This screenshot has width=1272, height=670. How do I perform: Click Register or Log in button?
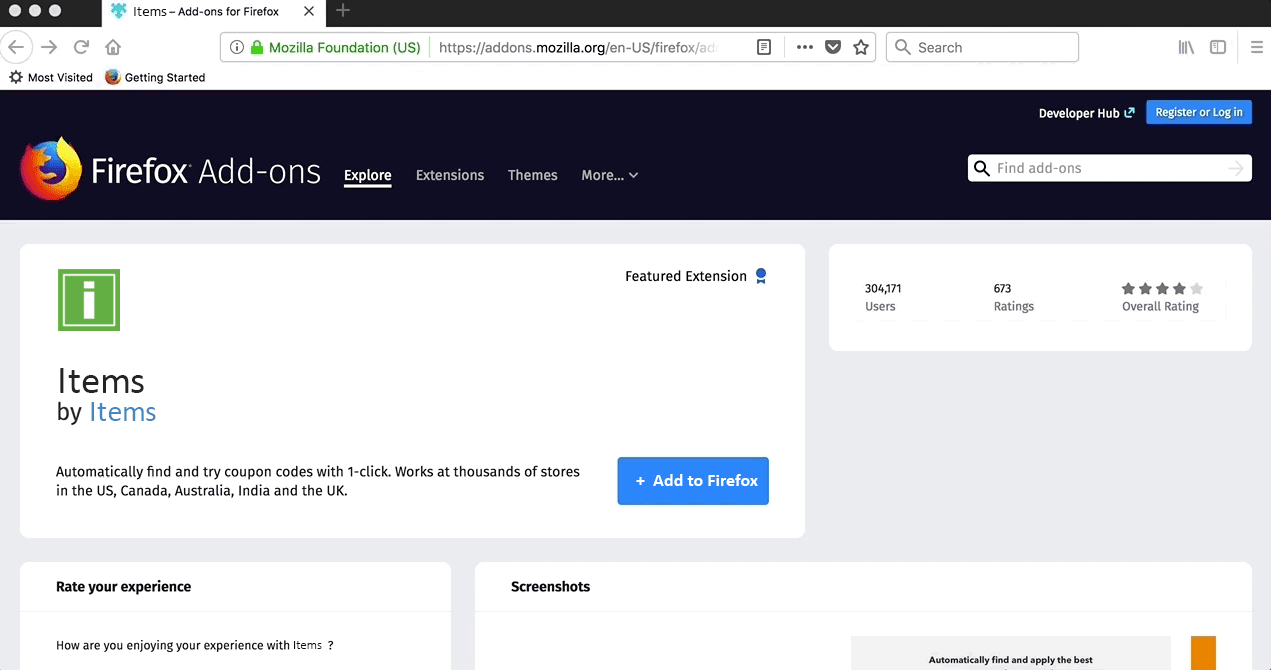click(1198, 113)
